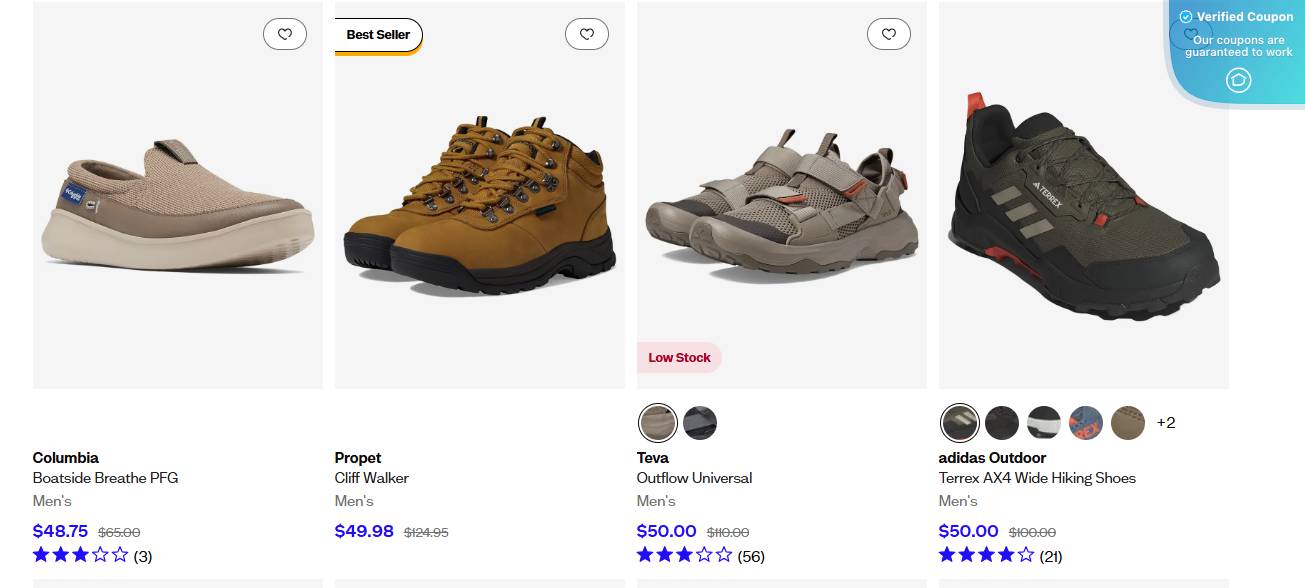Image resolution: width=1305 pixels, height=588 pixels.
Task: Favorite the adidas Terrex AX4 hiking shoes
Action: pos(1191,33)
